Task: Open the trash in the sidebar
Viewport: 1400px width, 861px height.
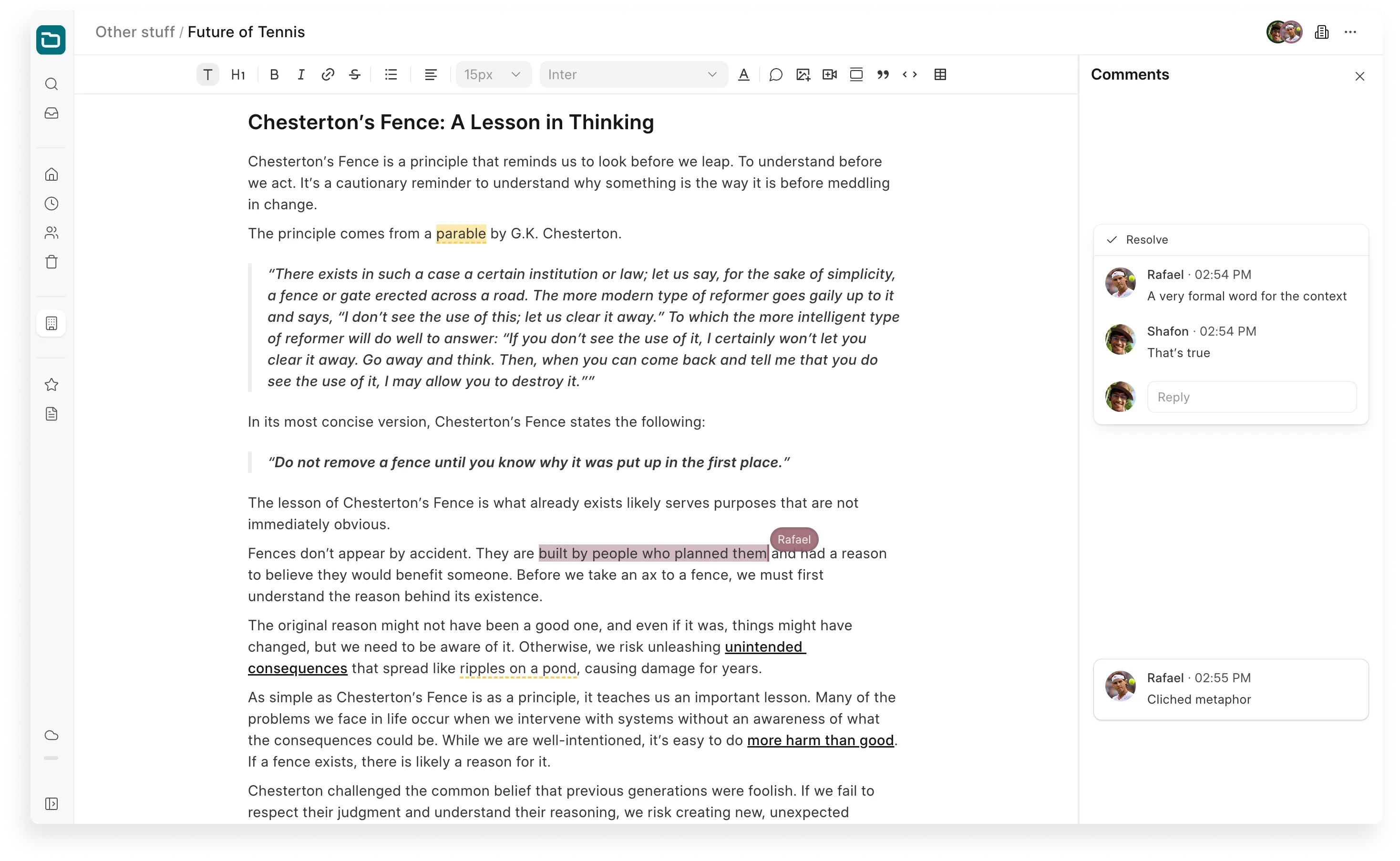Action: click(x=51, y=262)
